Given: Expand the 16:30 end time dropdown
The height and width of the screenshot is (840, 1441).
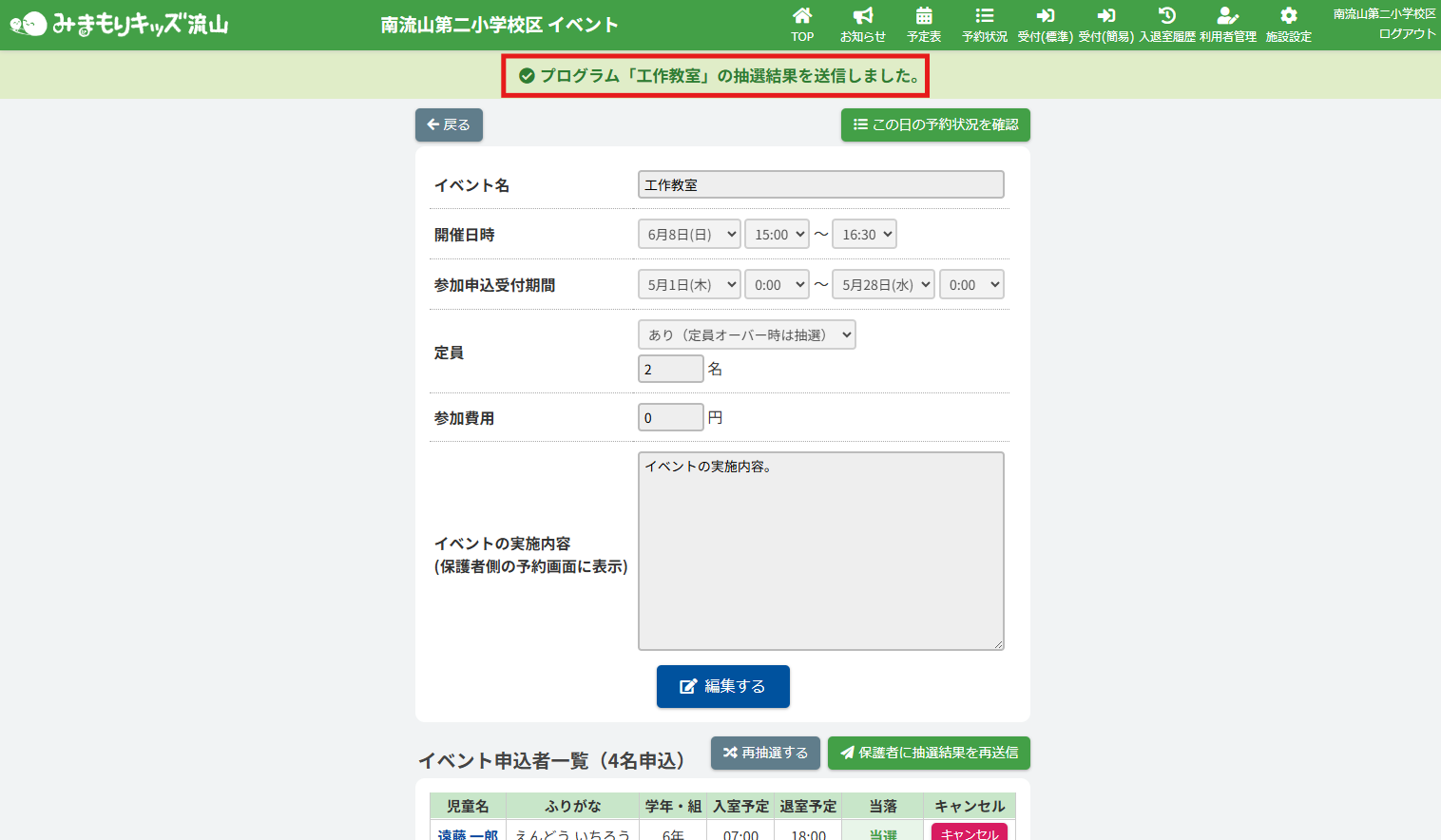Looking at the screenshot, I should 864,235.
